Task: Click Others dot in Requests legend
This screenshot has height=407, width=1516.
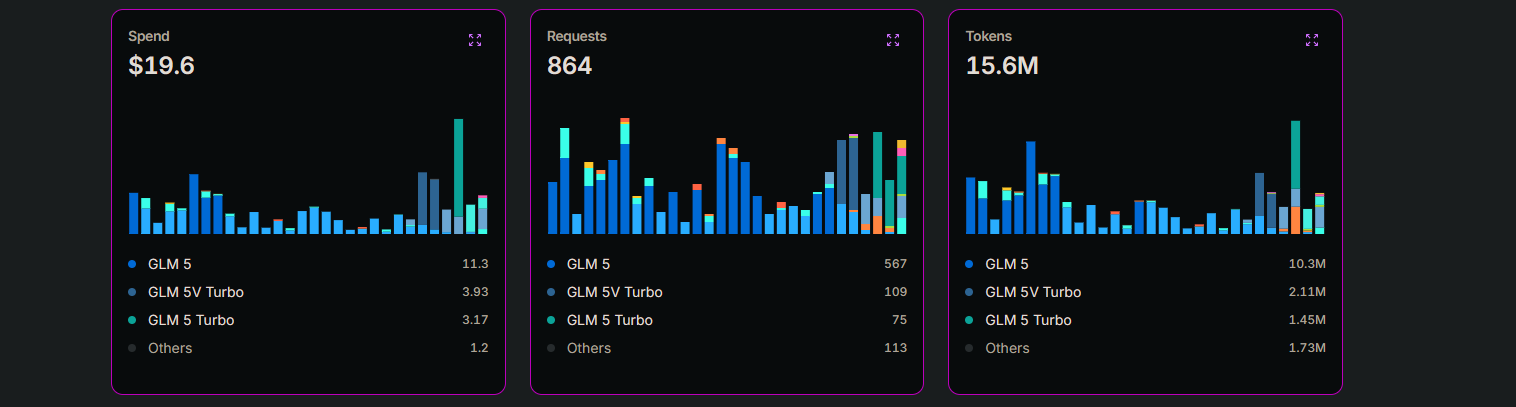Action: (x=551, y=348)
